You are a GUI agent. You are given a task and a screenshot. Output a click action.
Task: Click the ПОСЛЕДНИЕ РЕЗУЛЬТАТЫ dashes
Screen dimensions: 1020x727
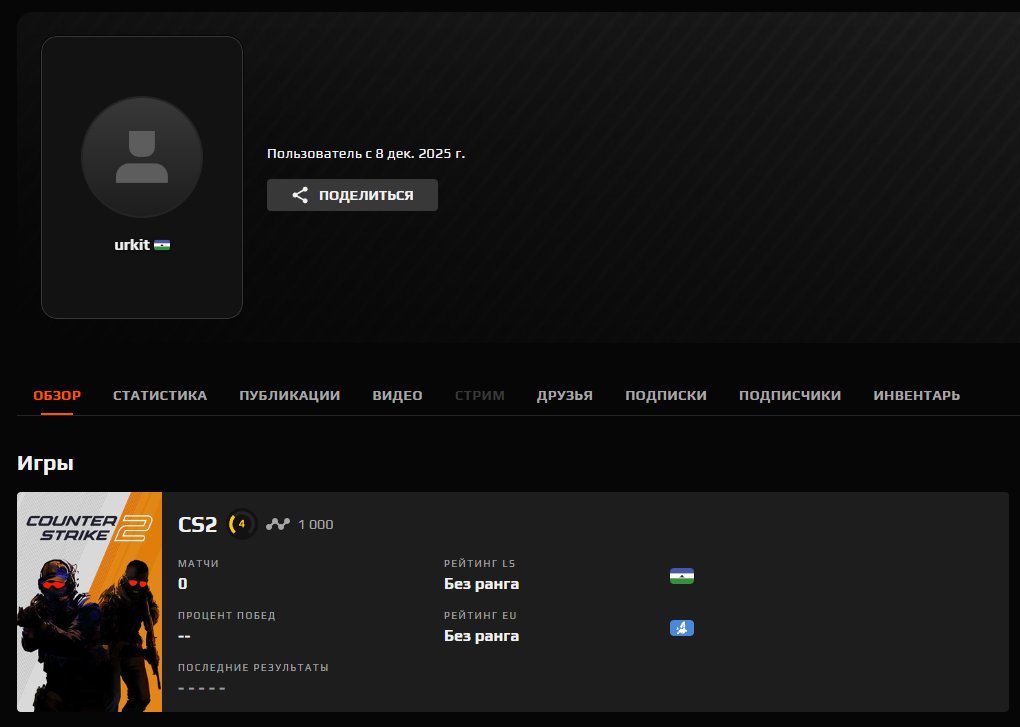[x=200, y=687]
